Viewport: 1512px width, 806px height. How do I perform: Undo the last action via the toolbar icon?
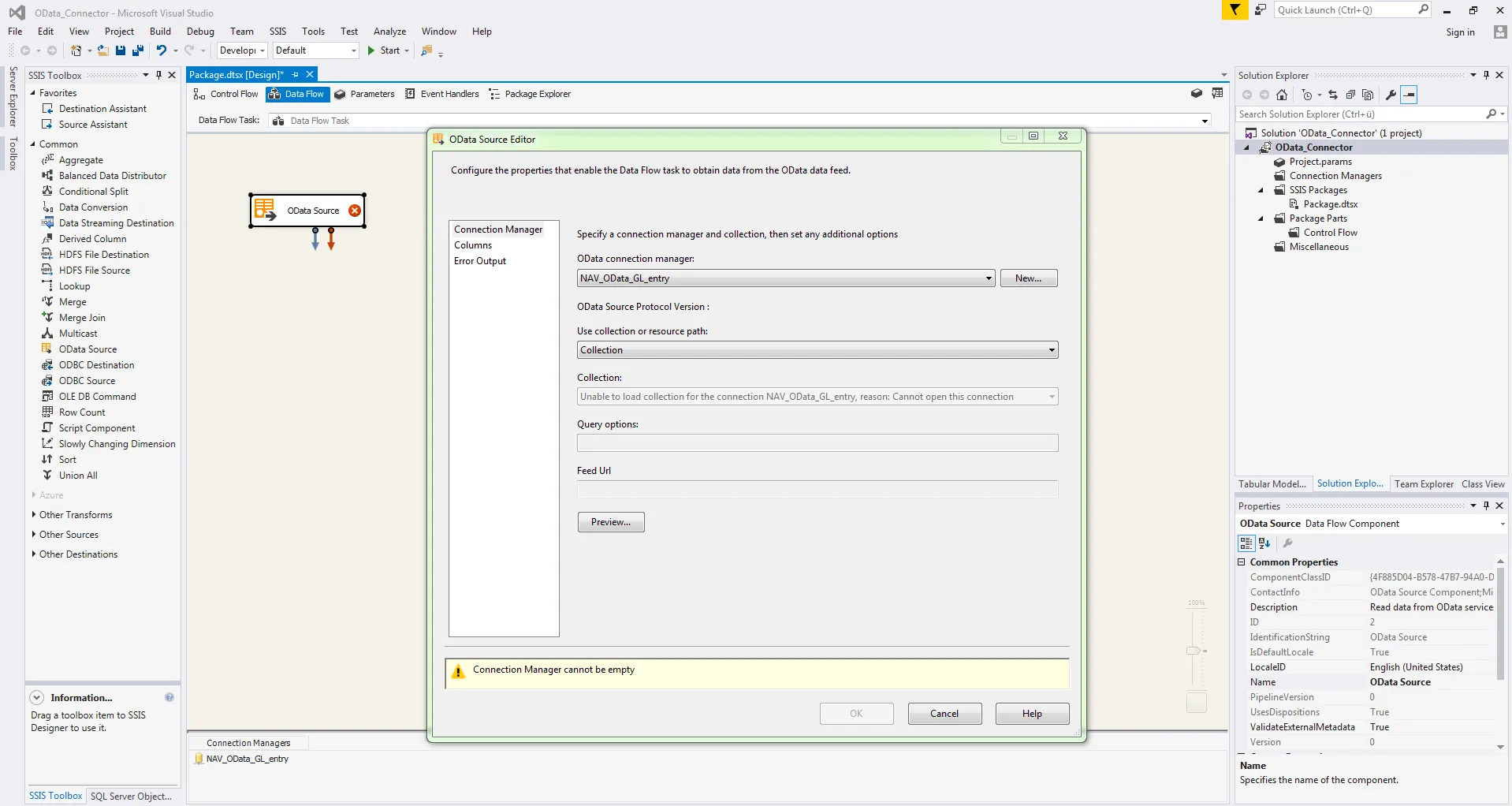161,50
